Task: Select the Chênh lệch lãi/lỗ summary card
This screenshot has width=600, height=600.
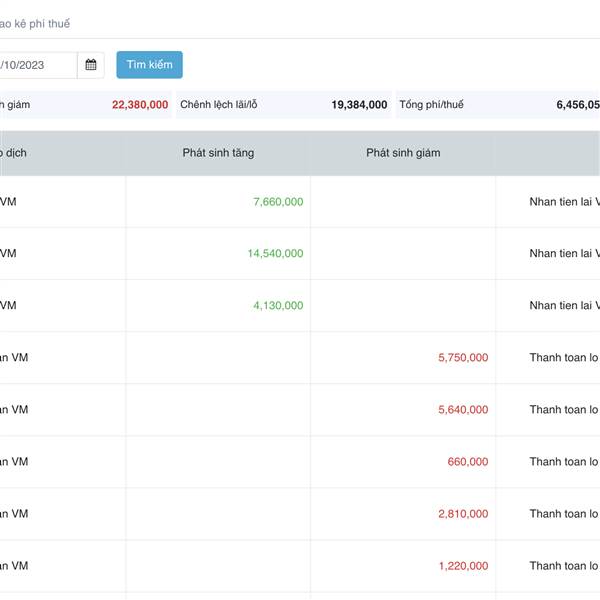Action: coord(283,104)
